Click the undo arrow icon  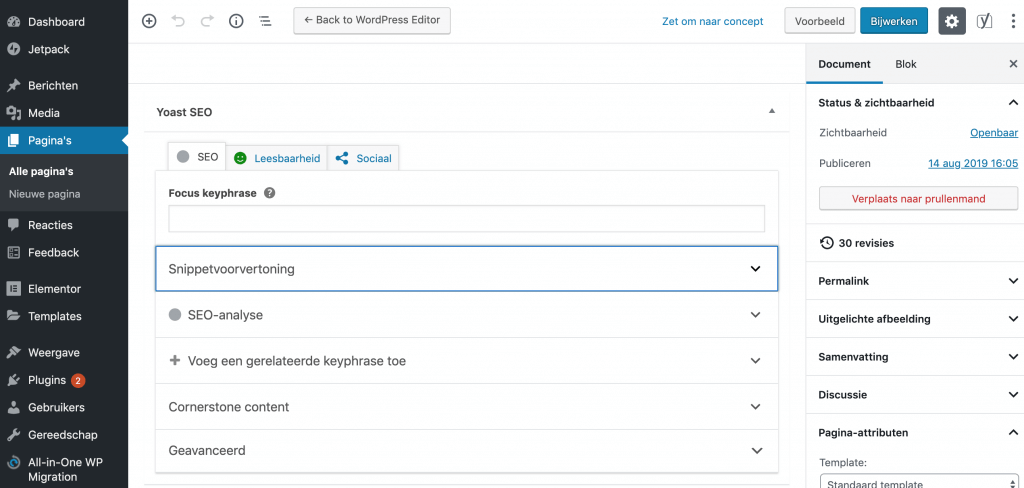[x=178, y=21]
